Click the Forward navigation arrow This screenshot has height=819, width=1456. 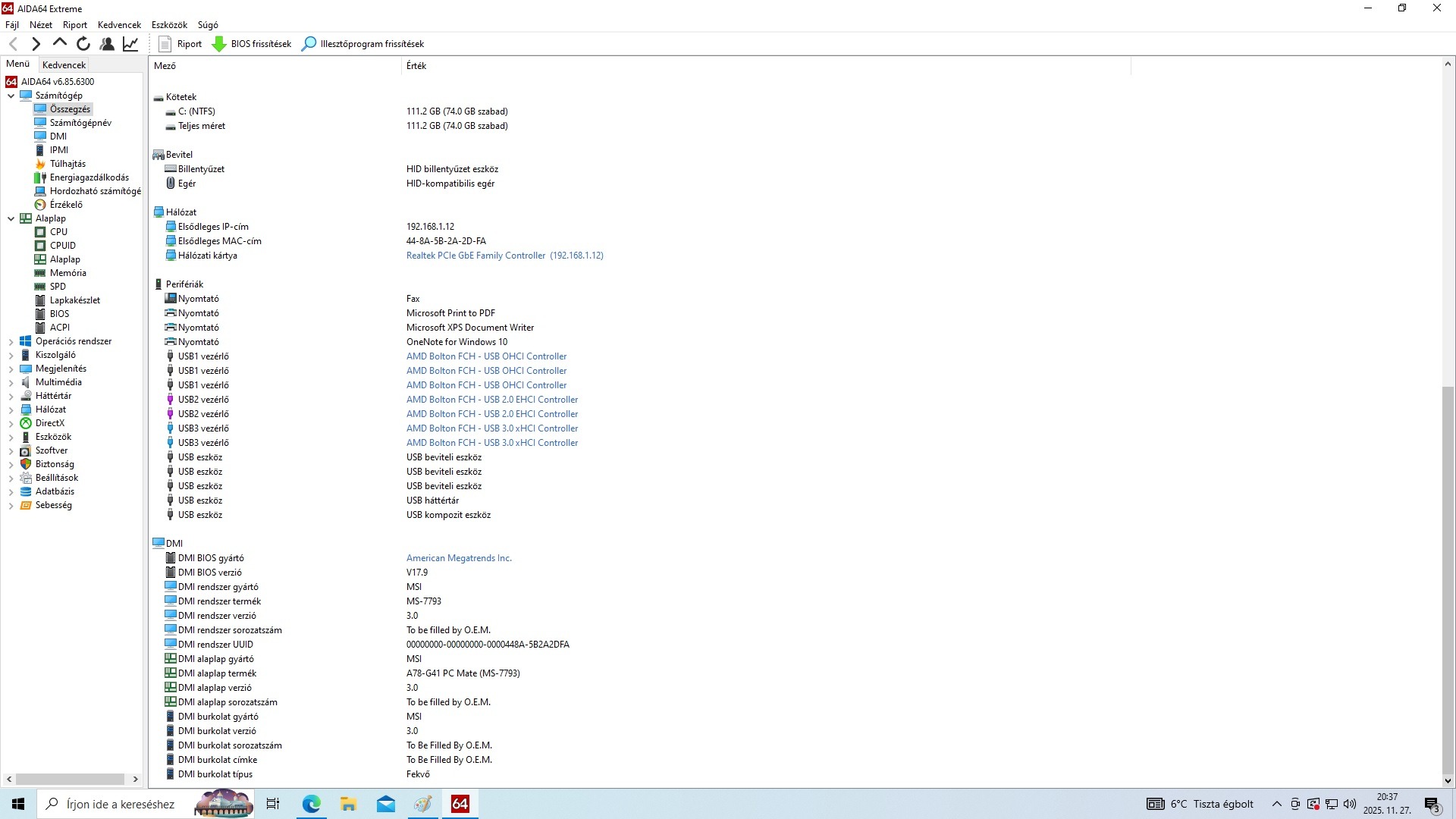tap(36, 44)
